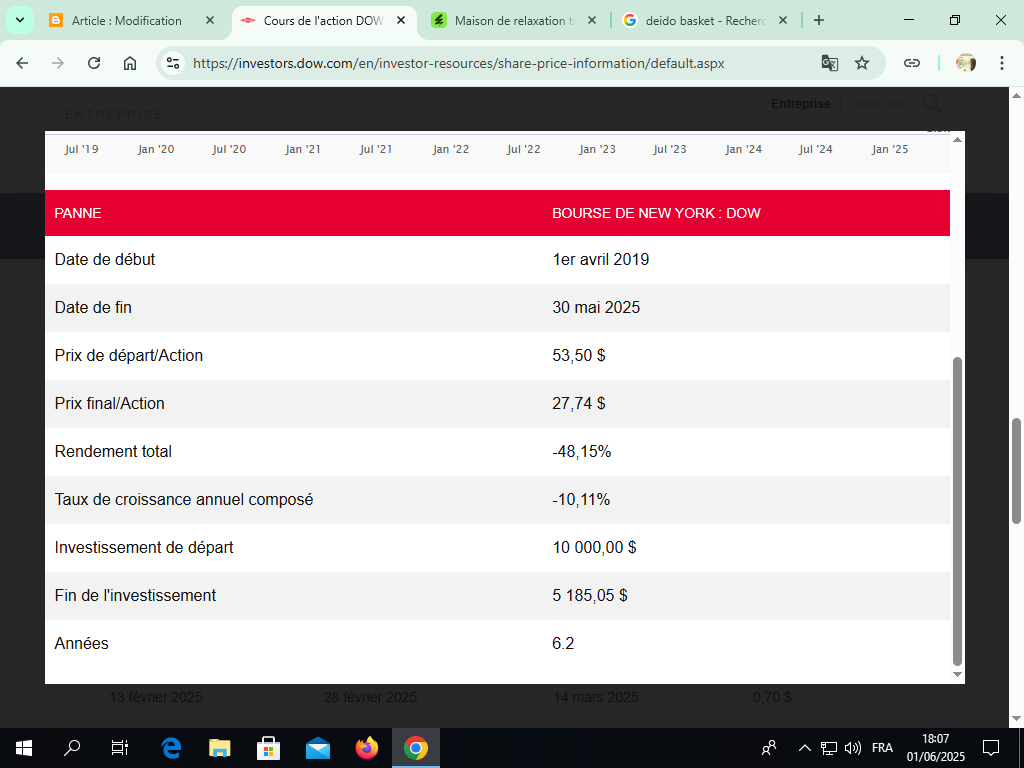Select the ending investment 5 185,05 $

click(x=590, y=596)
